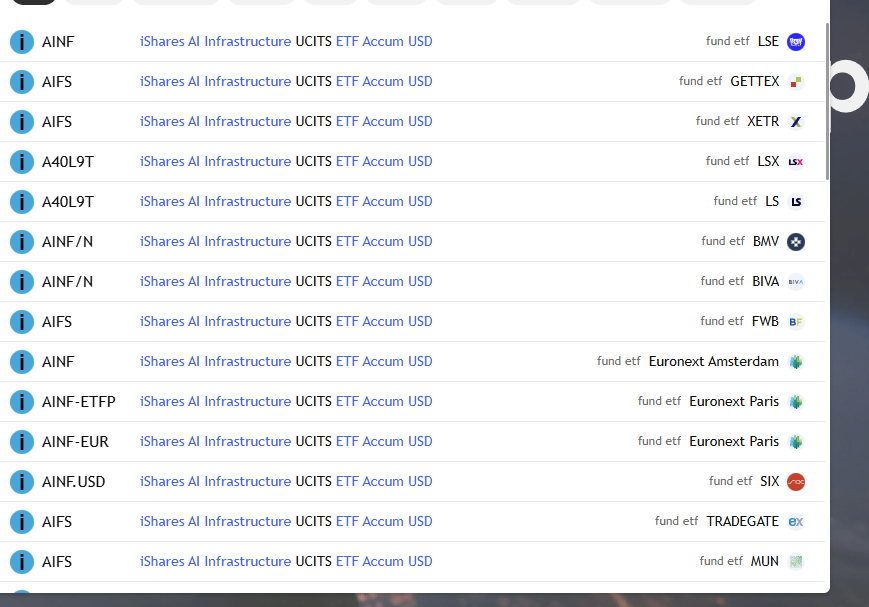Image resolution: width=869 pixels, height=607 pixels.
Task: Open the iShares AI Infrastructure description in LSE row
Action: pos(286,42)
